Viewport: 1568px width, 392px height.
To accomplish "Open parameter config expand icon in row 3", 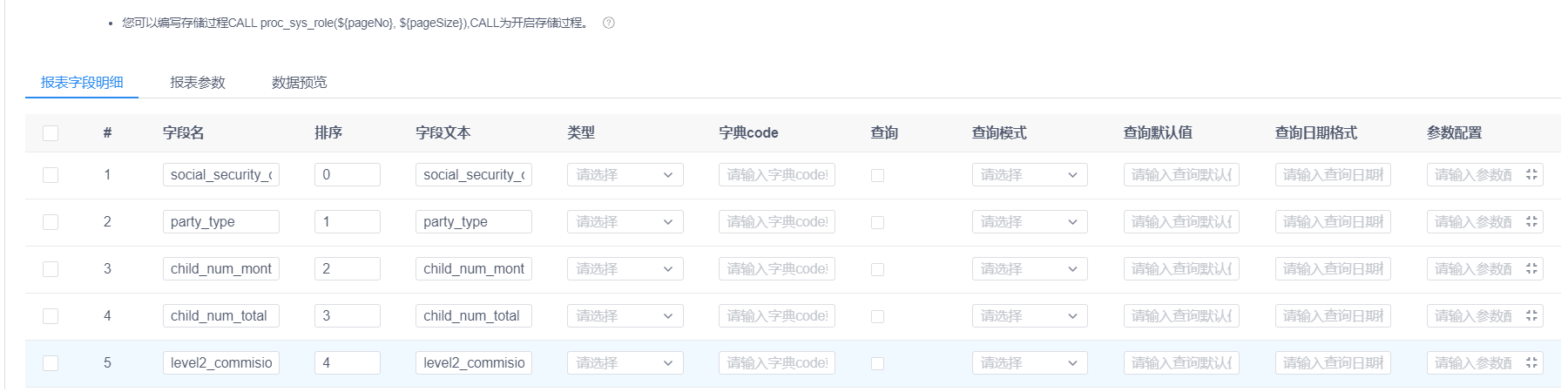I will [1531, 269].
